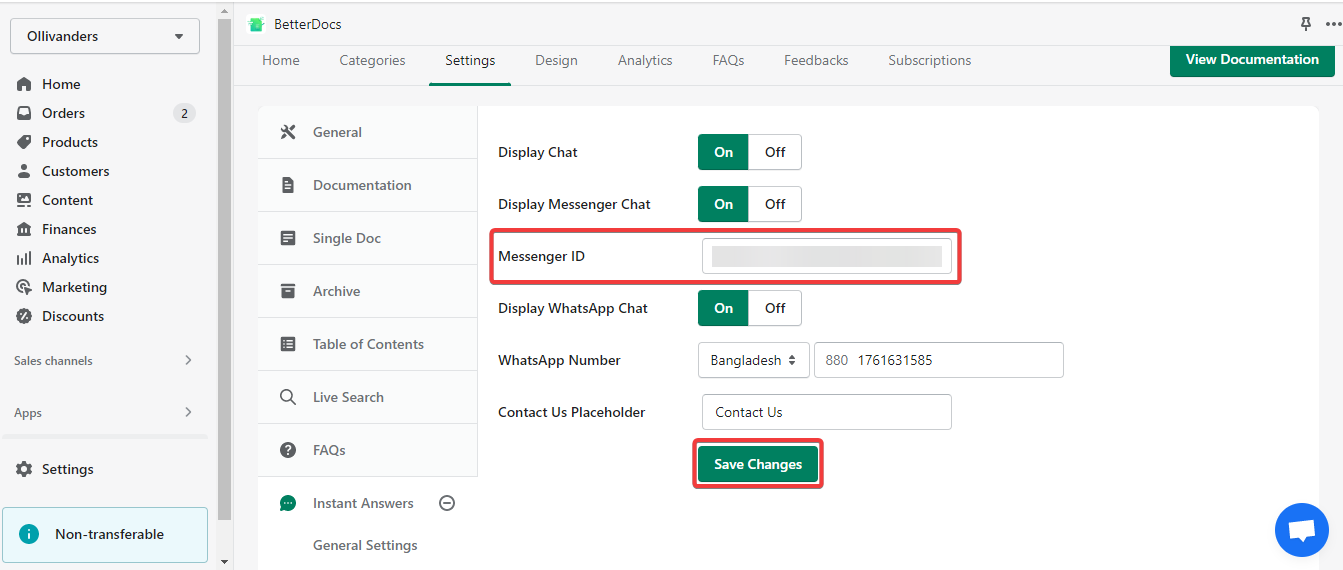Click the pin icon in app header
1343x570 pixels.
[1305, 24]
